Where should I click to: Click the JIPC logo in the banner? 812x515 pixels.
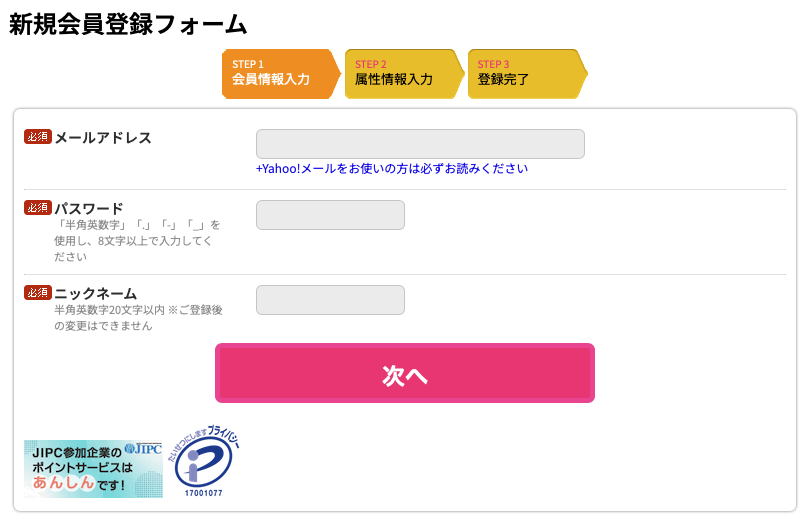[144, 449]
